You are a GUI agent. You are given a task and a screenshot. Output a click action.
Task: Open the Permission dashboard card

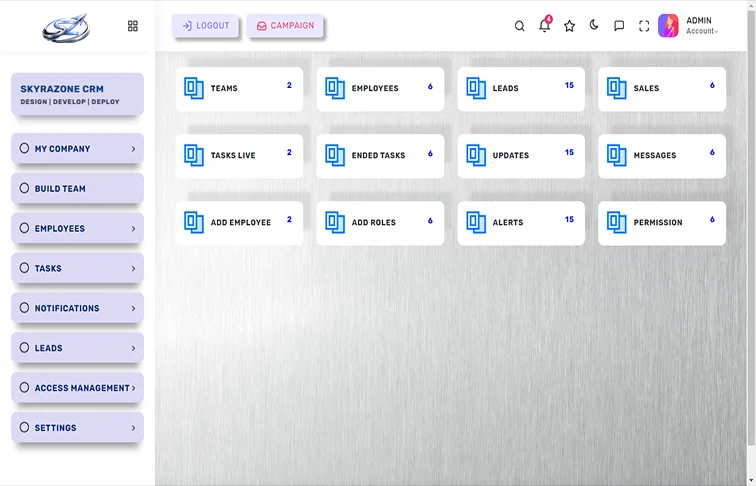pyautogui.click(x=662, y=223)
